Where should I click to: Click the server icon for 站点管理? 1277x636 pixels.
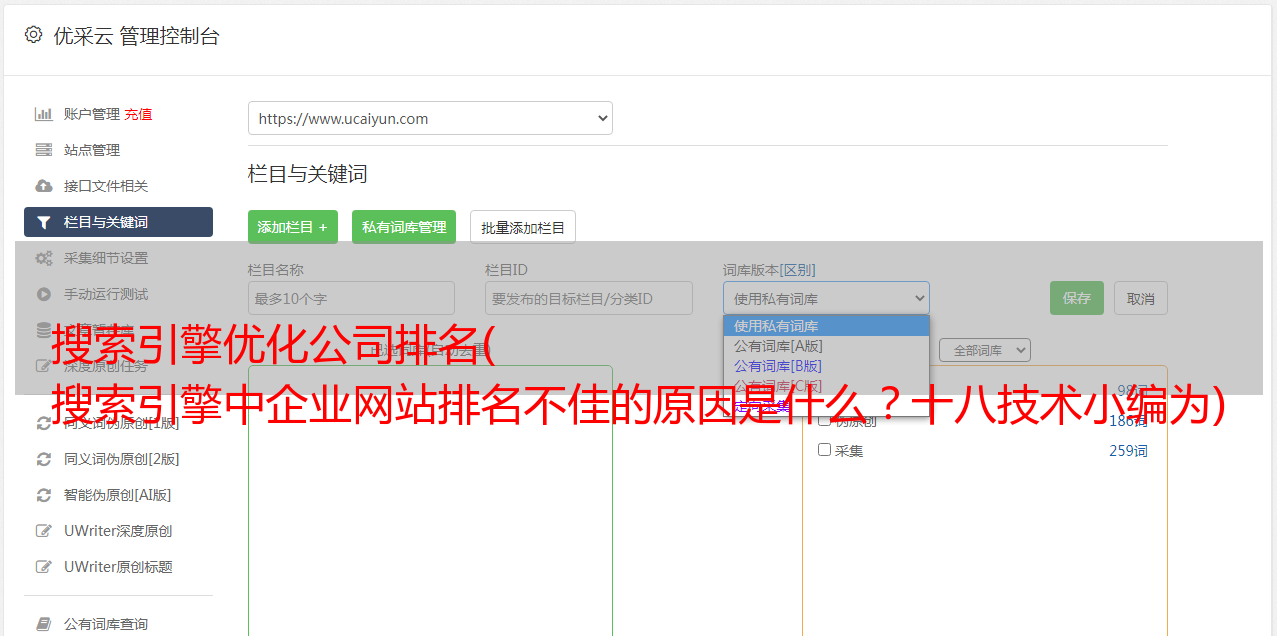(44, 150)
